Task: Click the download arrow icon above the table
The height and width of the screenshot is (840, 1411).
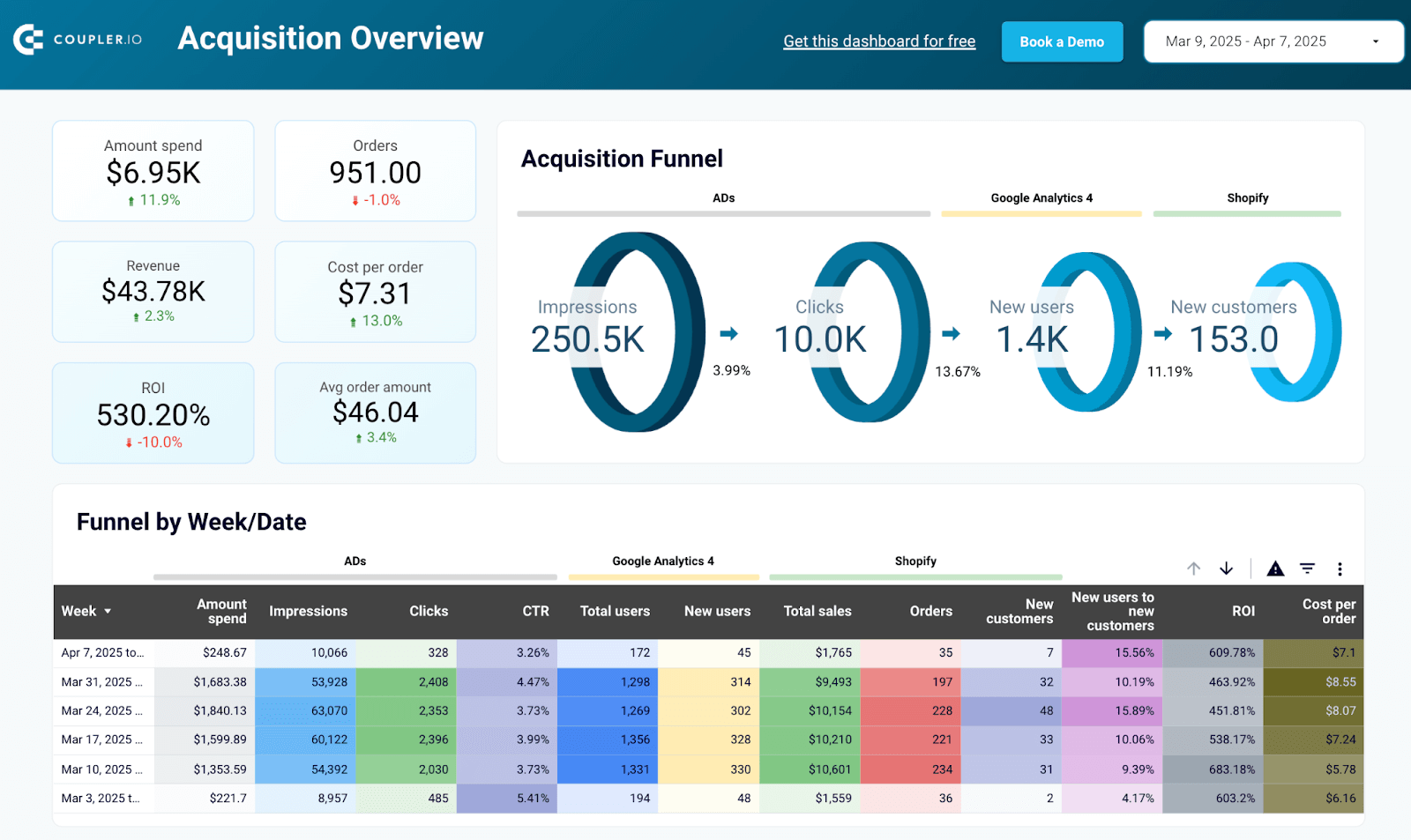Action: coord(1226,569)
